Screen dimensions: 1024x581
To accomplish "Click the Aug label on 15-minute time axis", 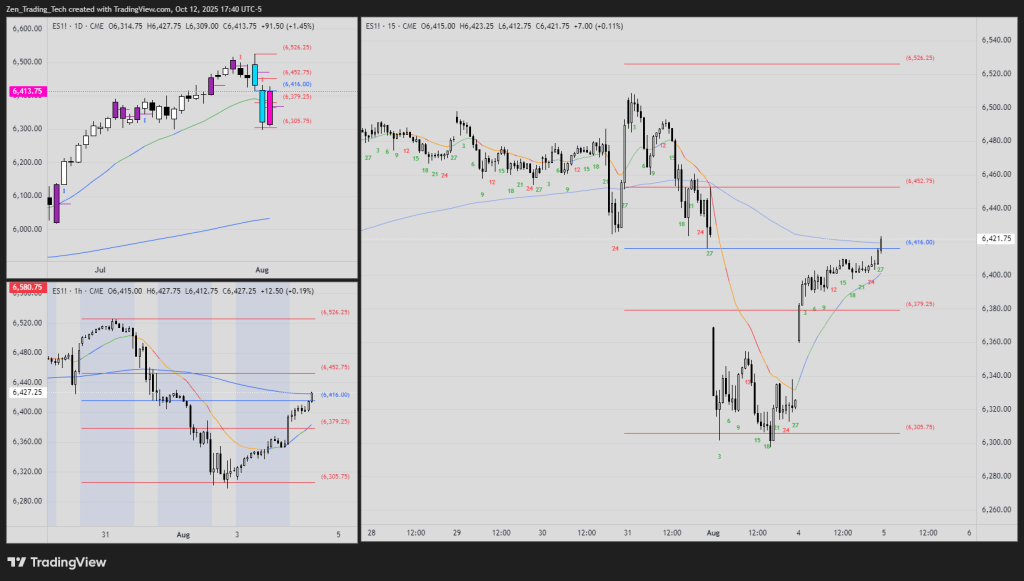I will click(712, 533).
